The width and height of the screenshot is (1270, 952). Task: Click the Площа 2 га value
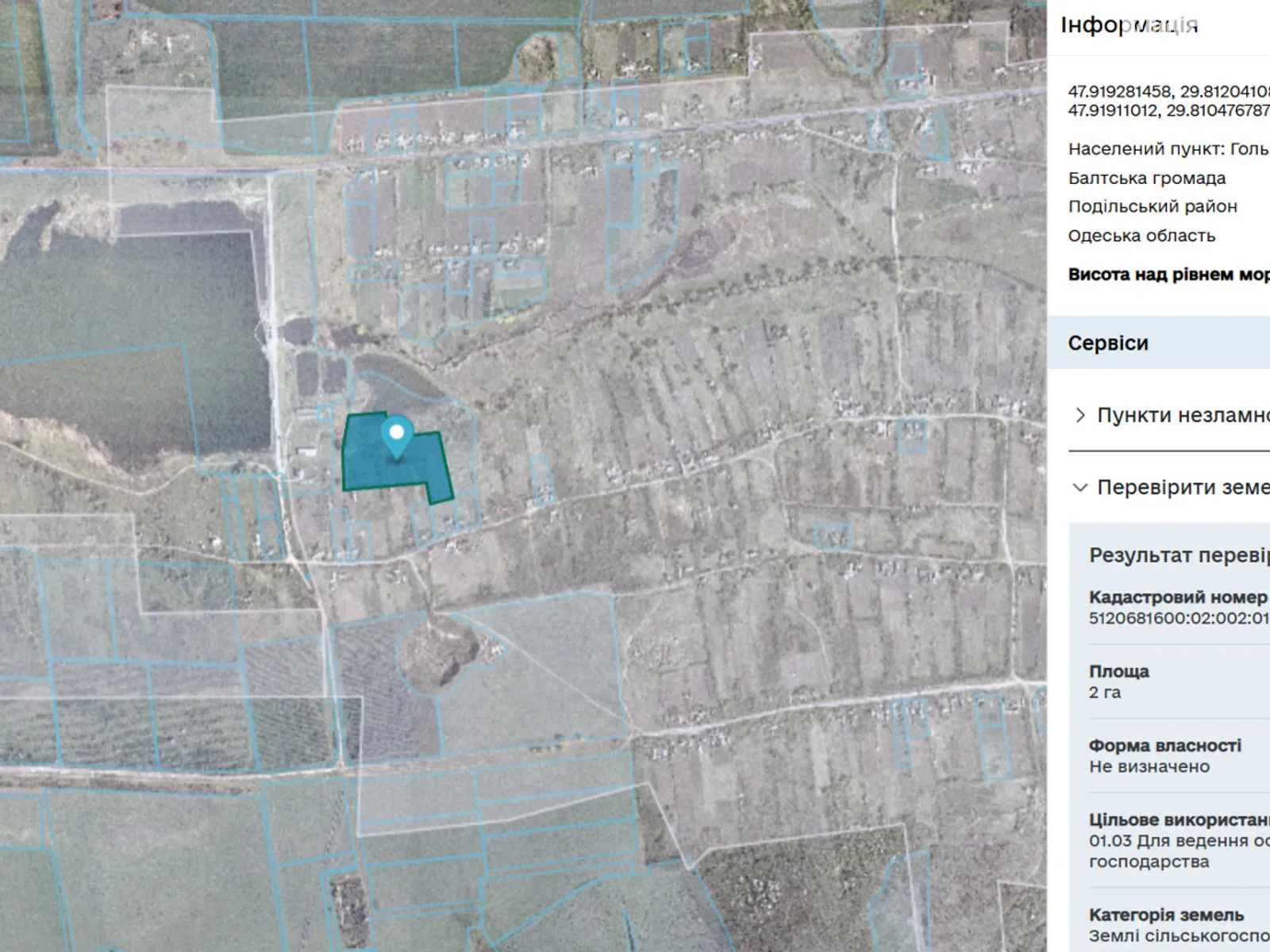(1105, 693)
